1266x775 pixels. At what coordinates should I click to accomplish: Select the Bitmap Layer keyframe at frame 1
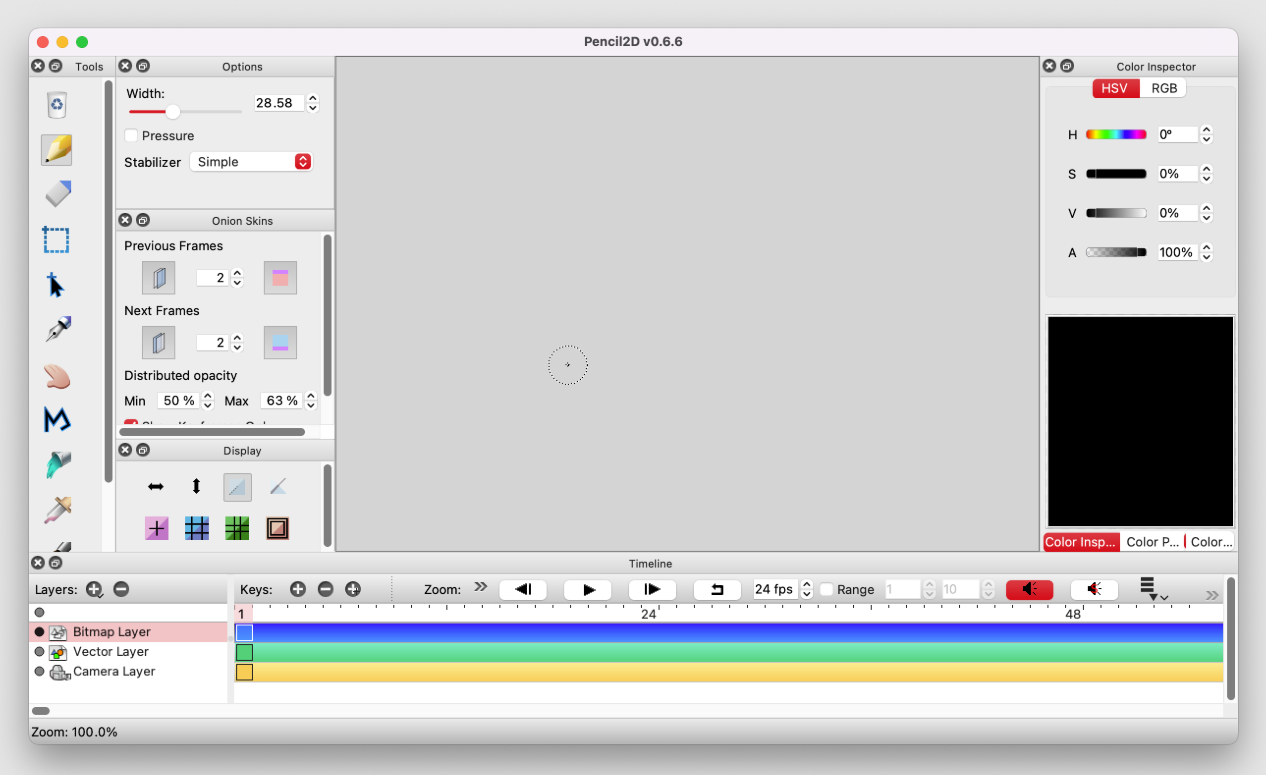pyautogui.click(x=244, y=633)
